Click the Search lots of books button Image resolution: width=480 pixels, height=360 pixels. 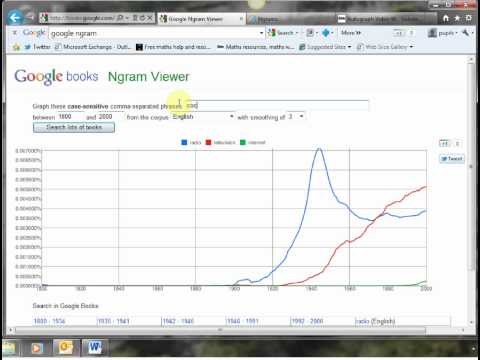point(74,127)
